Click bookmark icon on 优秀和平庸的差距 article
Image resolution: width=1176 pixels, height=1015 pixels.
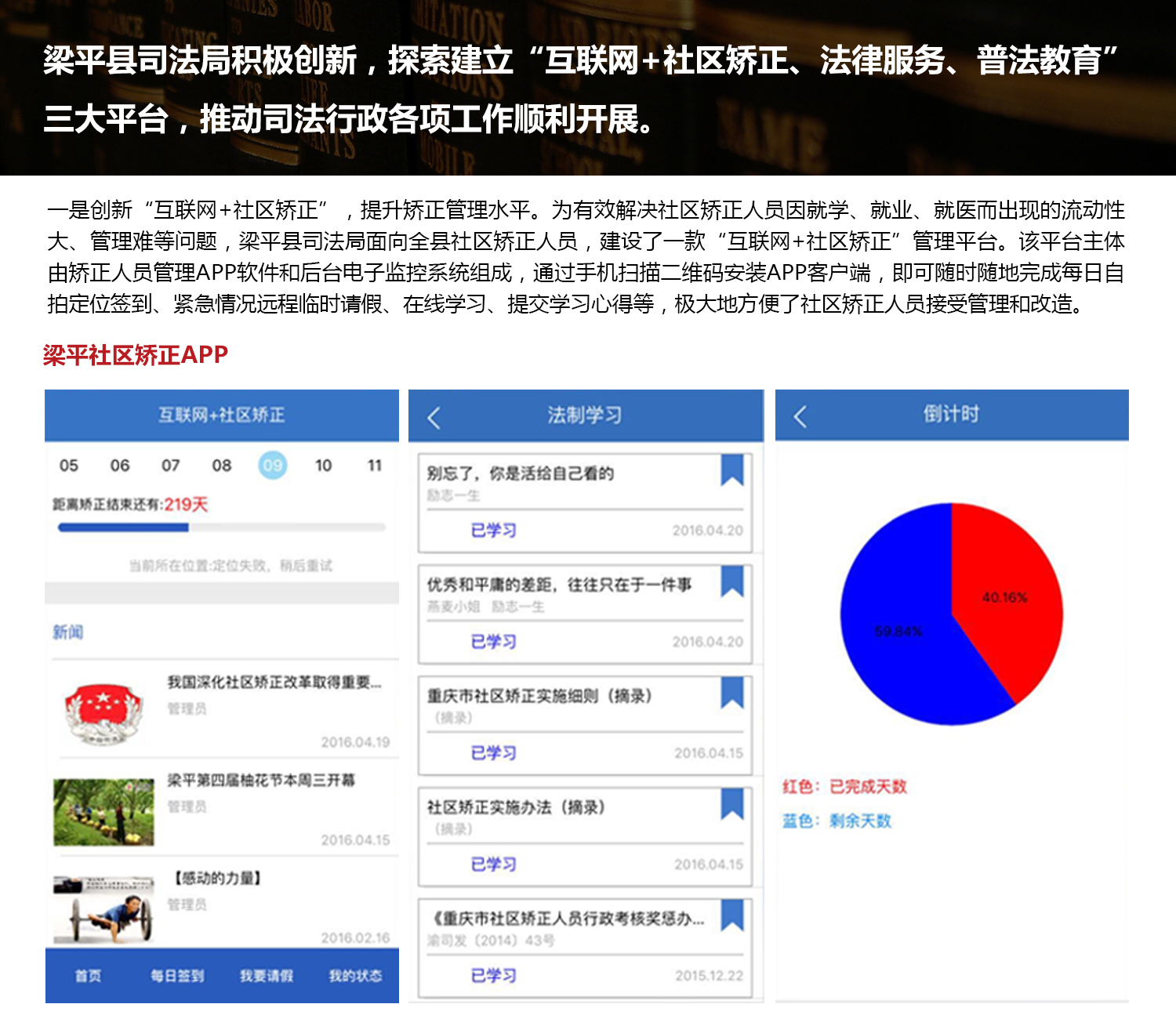(731, 582)
